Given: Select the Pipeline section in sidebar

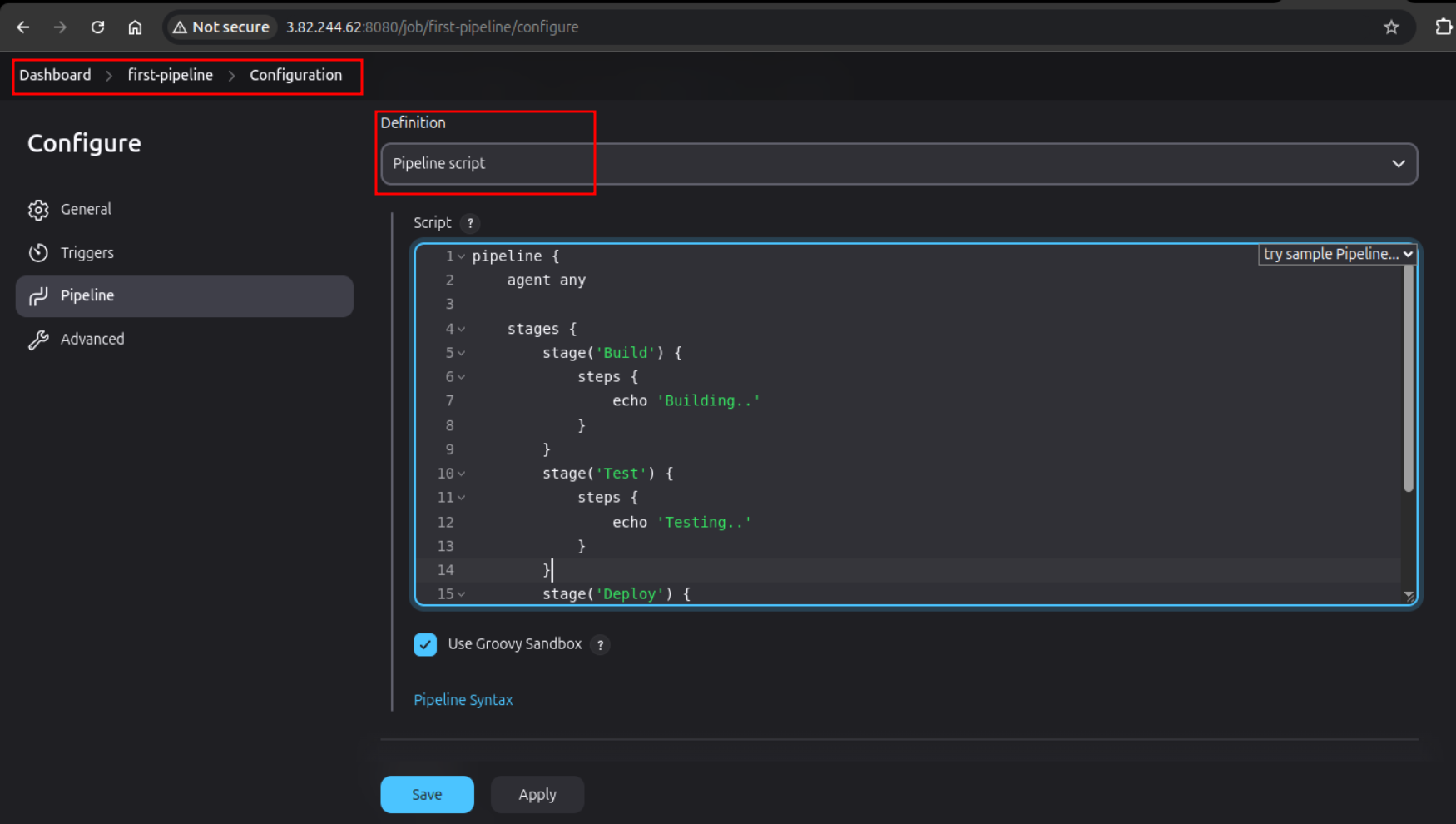Looking at the screenshot, I should (x=184, y=296).
